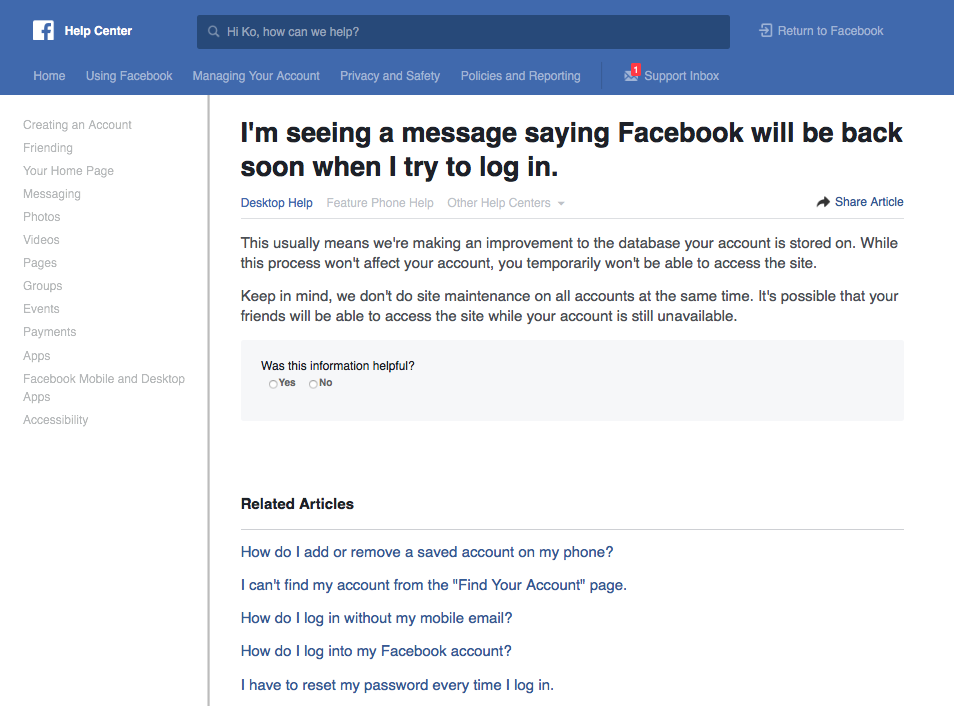Open Payments in the sidebar
Viewport: 954px width, 717px height.
[x=49, y=332]
